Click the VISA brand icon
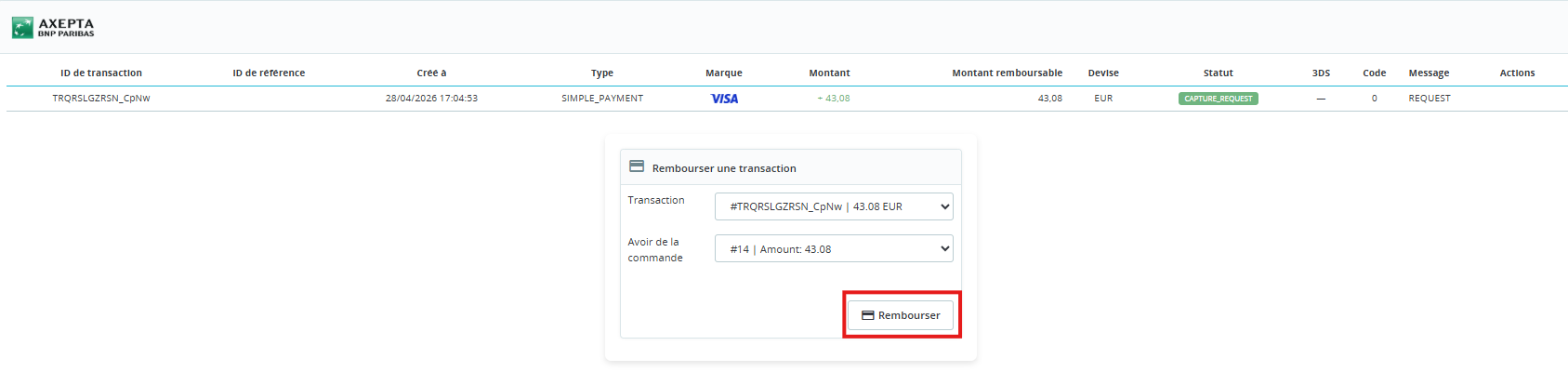 [724, 99]
